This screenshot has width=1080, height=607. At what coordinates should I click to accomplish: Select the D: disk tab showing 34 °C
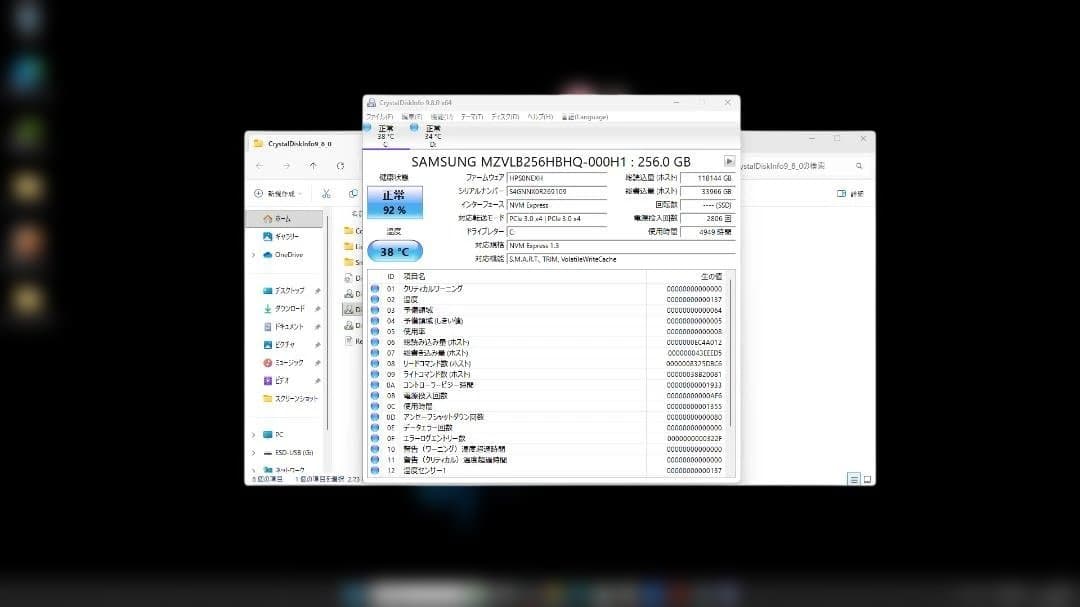pos(433,136)
